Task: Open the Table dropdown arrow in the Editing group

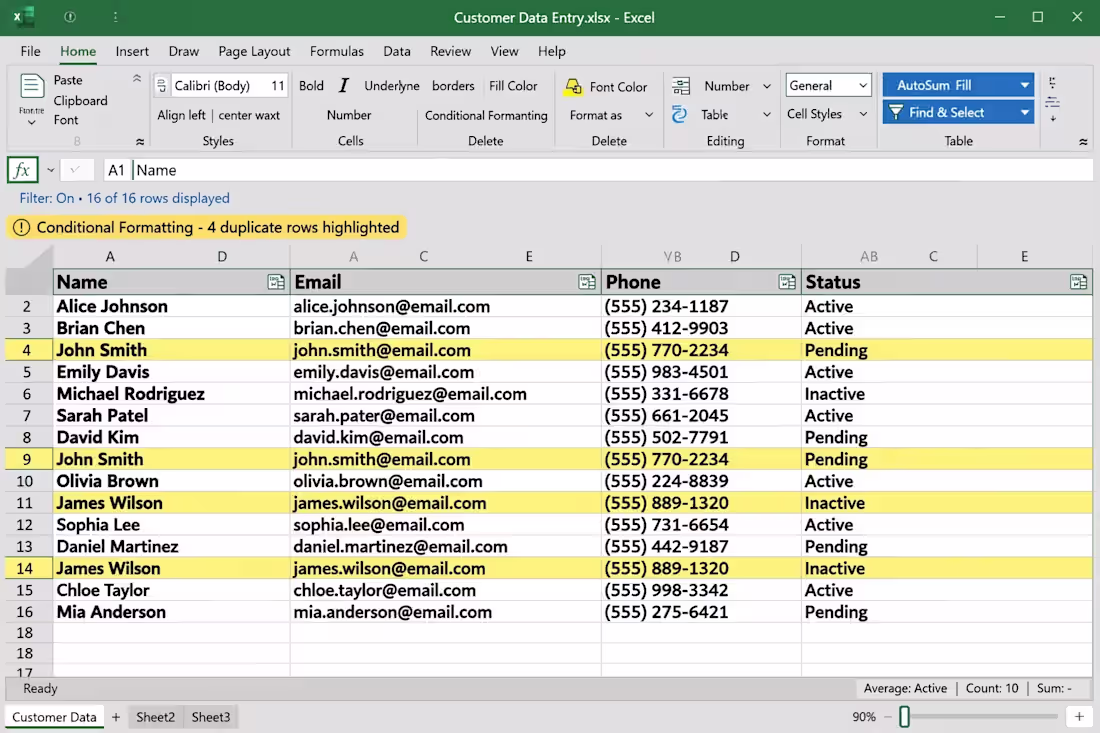Action: point(767,114)
